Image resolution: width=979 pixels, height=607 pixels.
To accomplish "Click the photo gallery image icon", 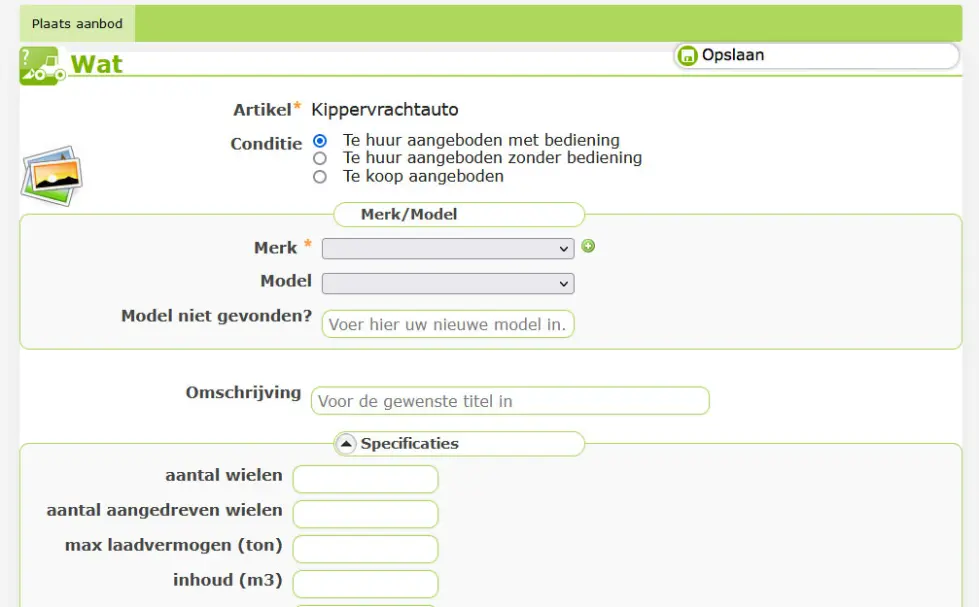I will coord(51,176).
